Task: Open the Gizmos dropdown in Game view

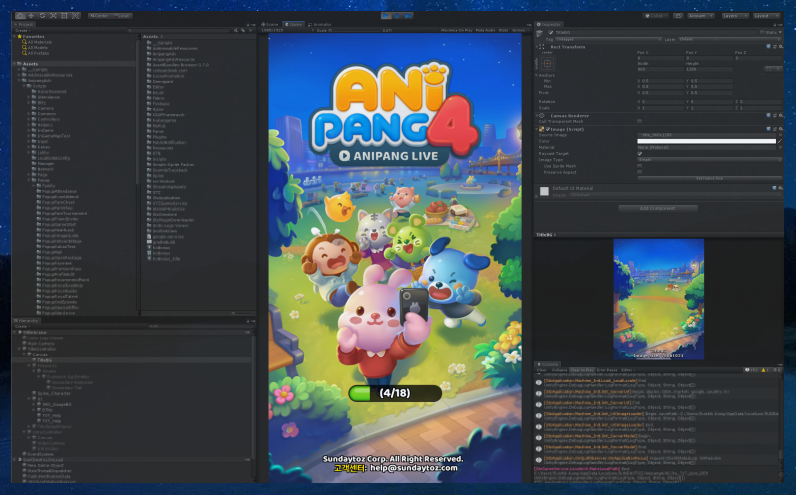Action: point(518,30)
